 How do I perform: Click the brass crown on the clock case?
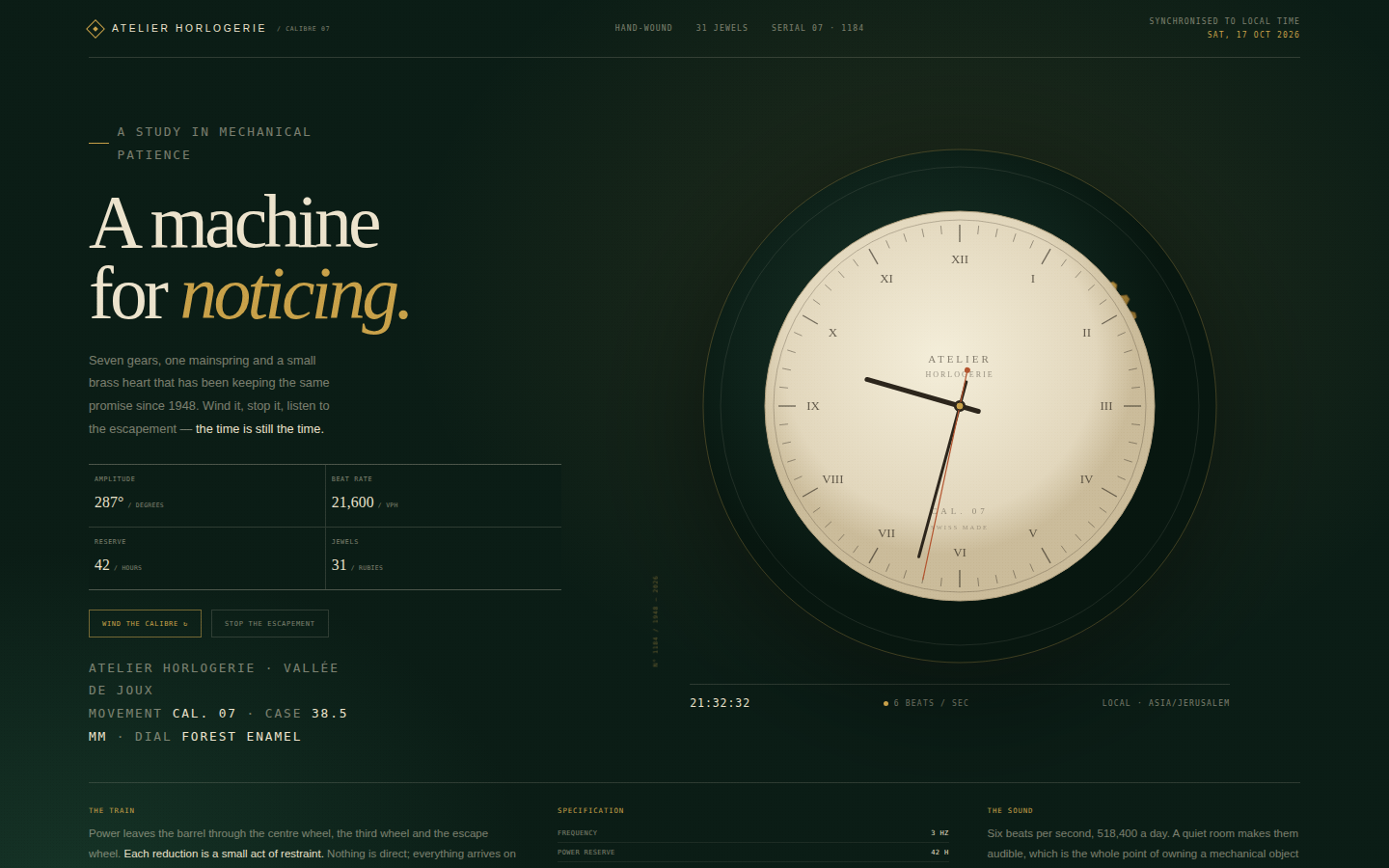click(1125, 301)
